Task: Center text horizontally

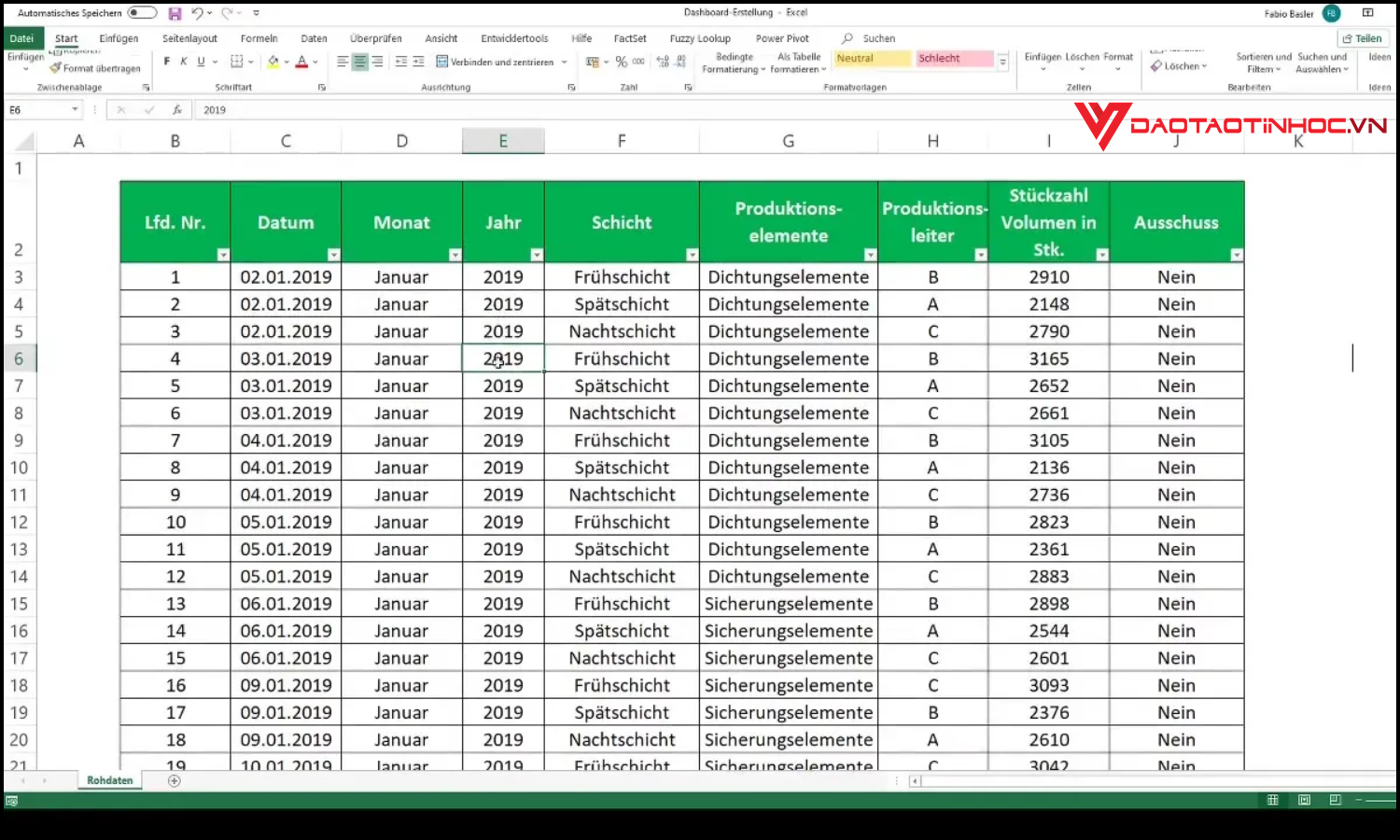Action: [x=359, y=62]
